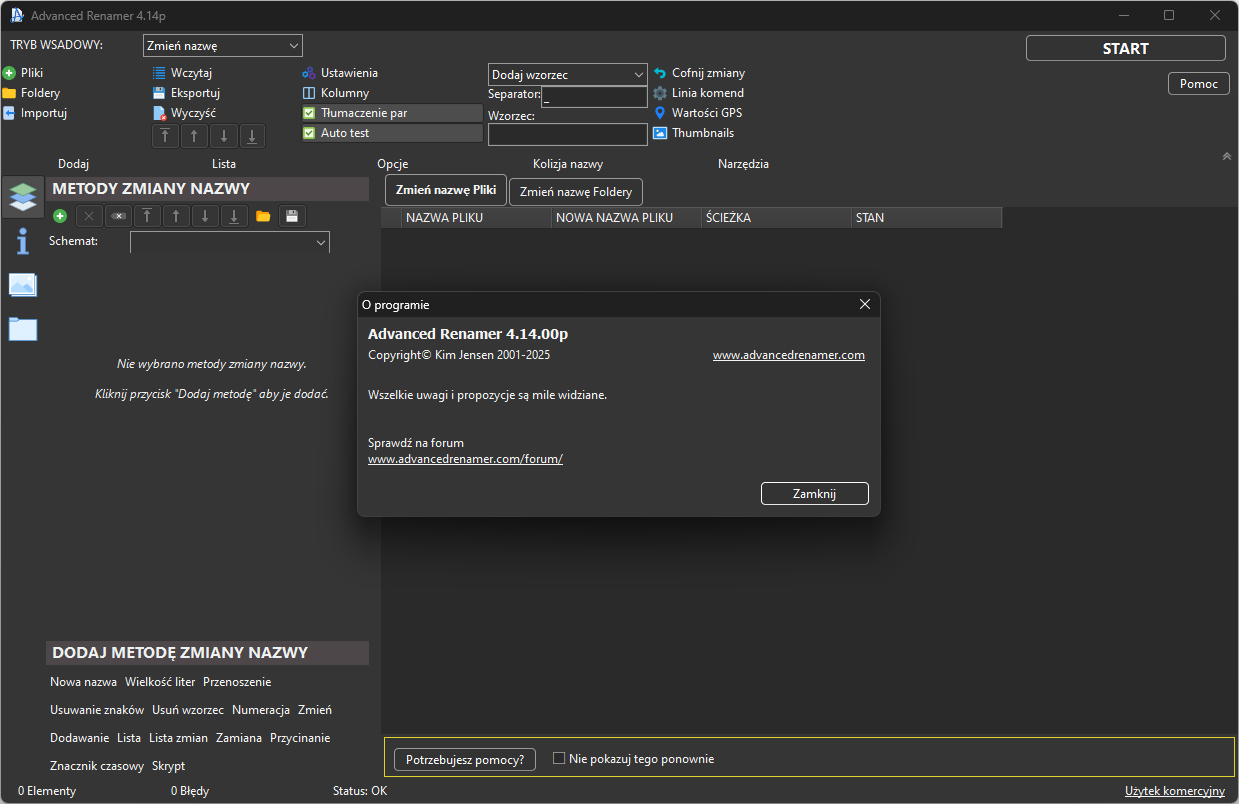Click the Użytek komercyjny link
This screenshot has width=1239, height=804.
click(1175, 791)
